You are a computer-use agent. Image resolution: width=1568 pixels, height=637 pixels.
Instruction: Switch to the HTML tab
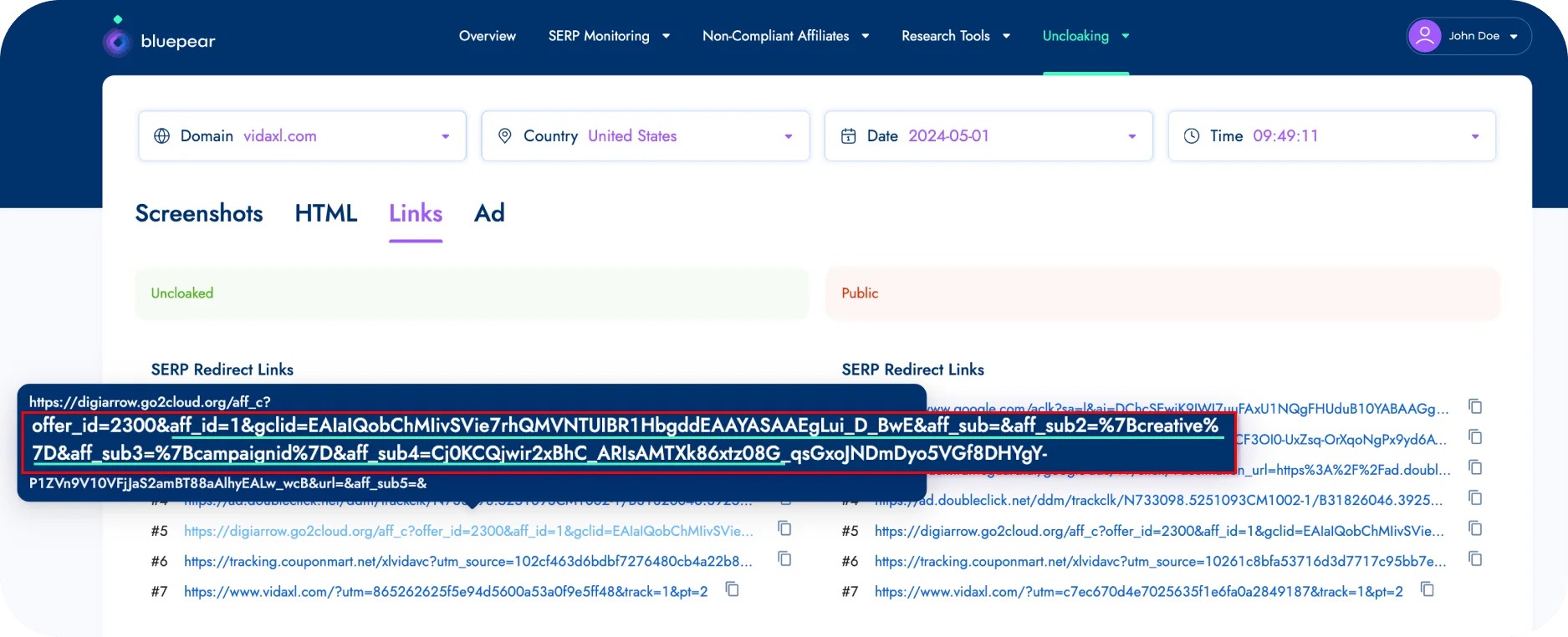coord(326,213)
